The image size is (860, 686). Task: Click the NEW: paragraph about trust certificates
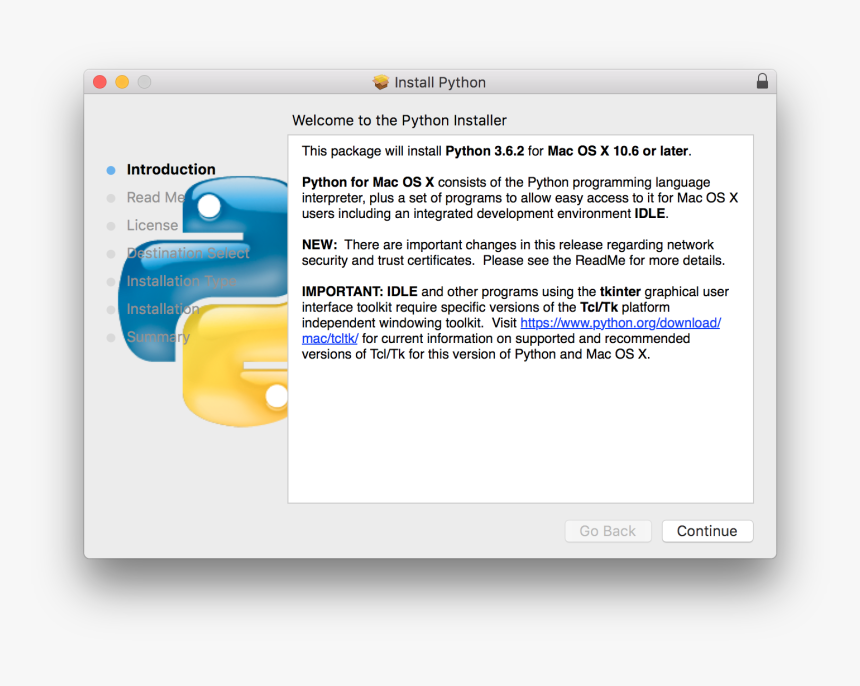[513, 252]
